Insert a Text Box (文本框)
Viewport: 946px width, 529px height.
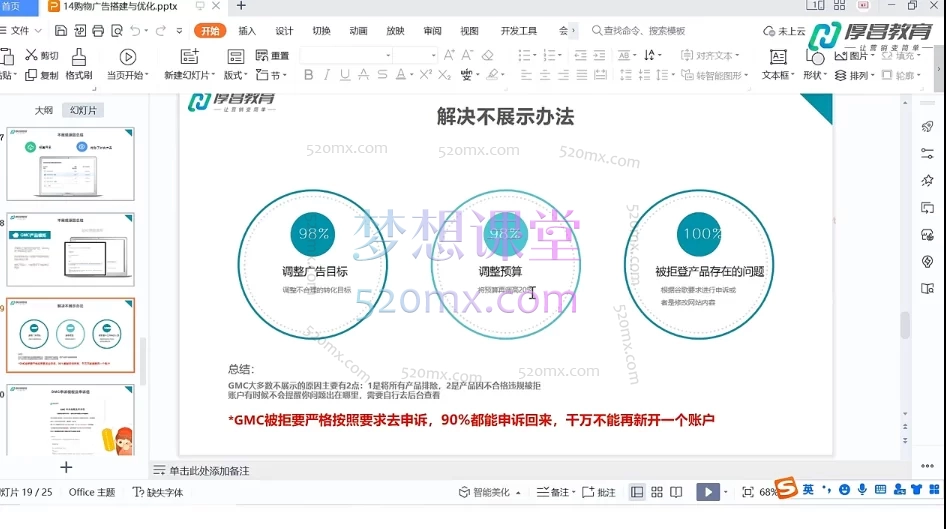(778, 65)
